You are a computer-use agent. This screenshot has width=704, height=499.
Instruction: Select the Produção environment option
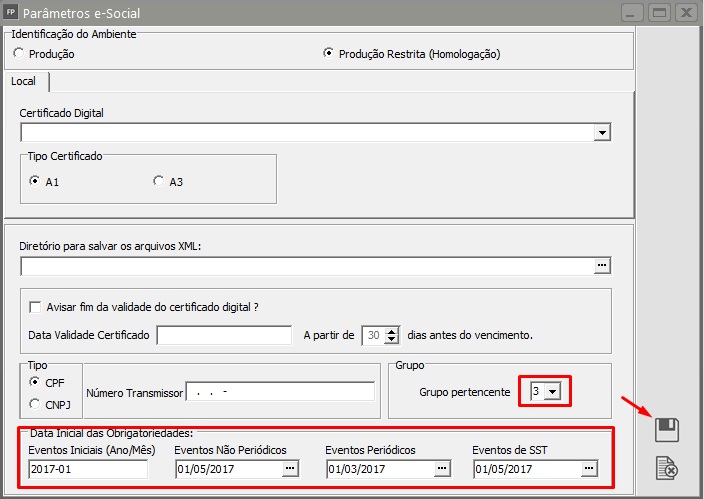[18, 54]
